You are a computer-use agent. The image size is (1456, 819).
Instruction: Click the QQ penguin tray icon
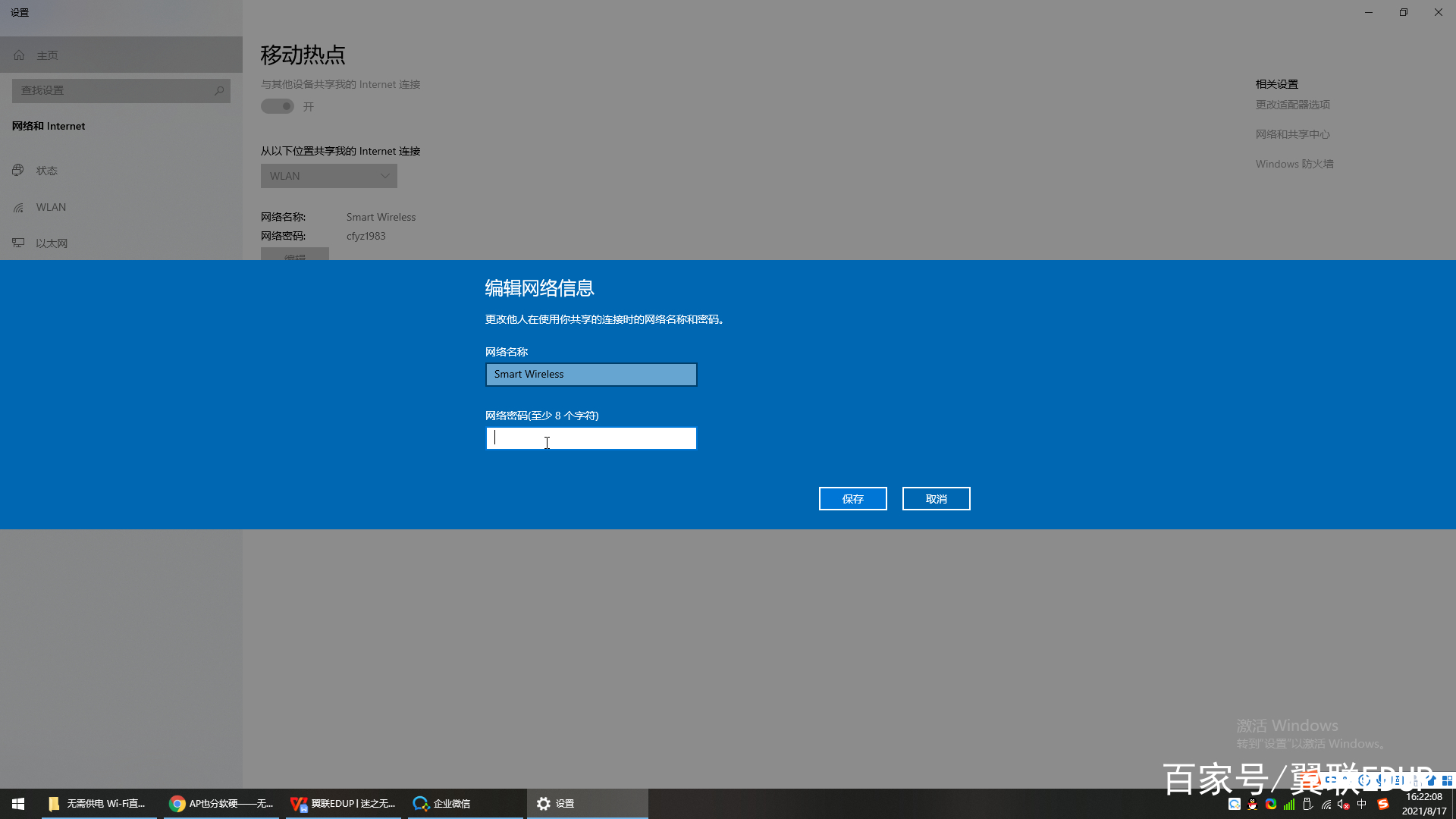pyautogui.click(x=1253, y=804)
